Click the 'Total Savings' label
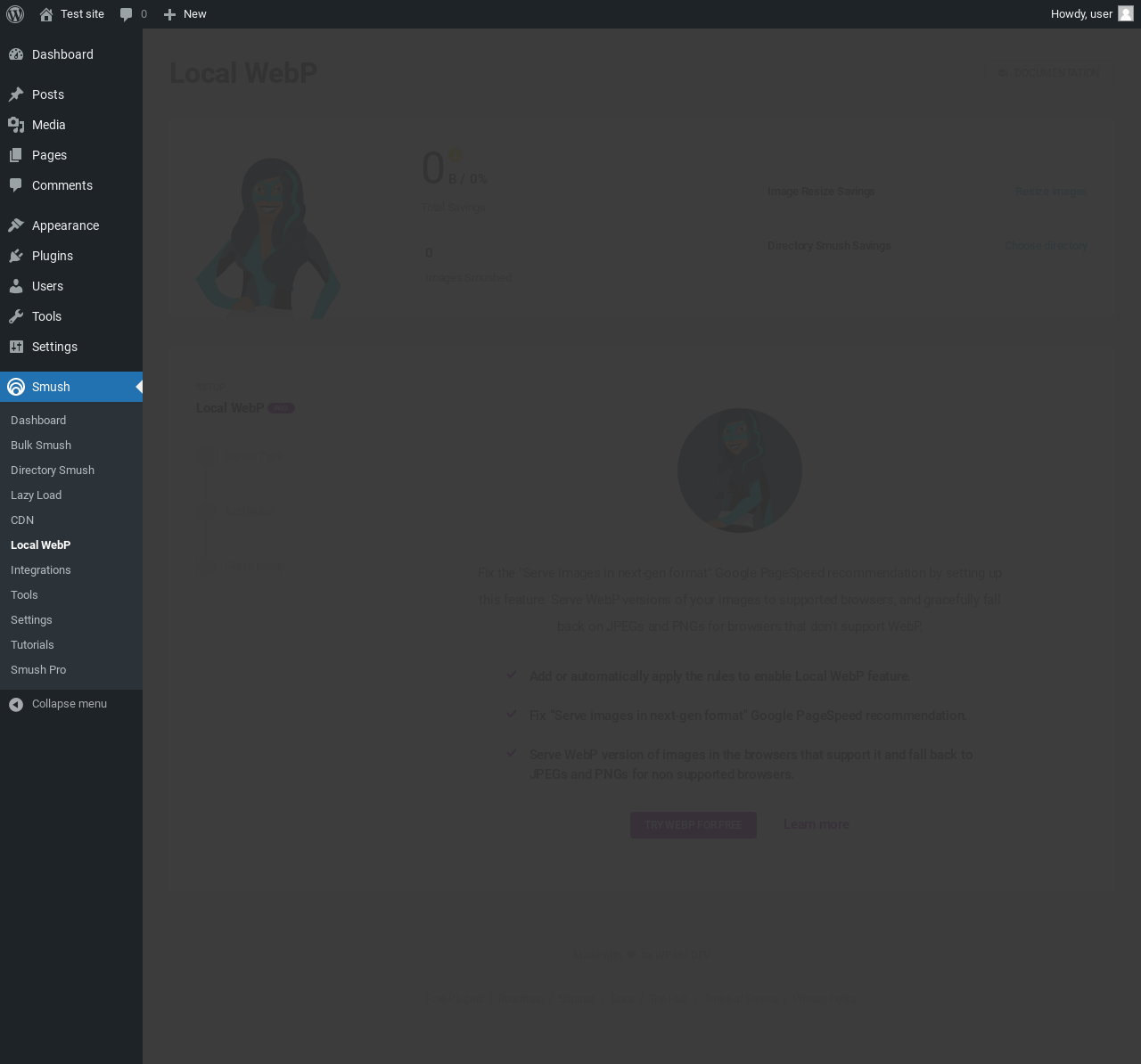The width and height of the screenshot is (1141, 1064). (x=454, y=208)
